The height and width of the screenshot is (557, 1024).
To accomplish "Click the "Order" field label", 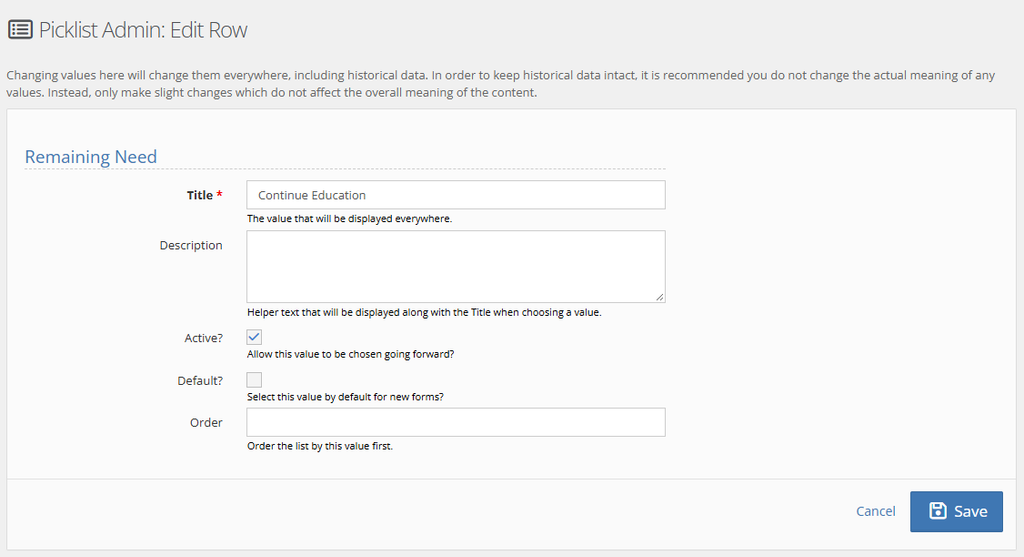I will tap(206, 422).
